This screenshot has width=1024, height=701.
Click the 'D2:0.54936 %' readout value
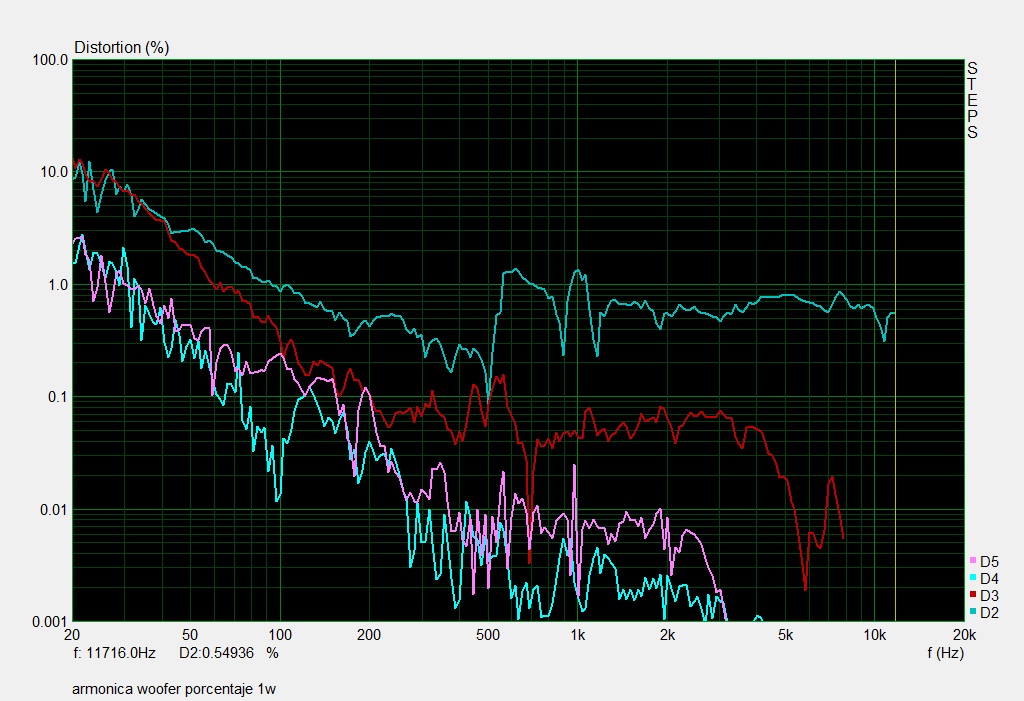point(229,653)
